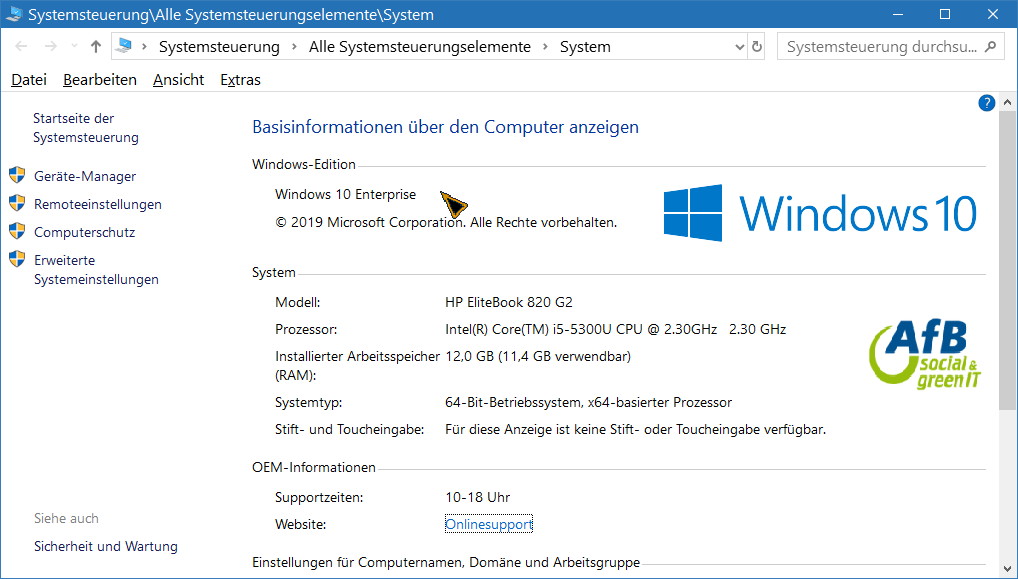Image resolution: width=1018 pixels, height=579 pixels.
Task: Expand chevron before Systemsteuerung breadcrumb
Action: 144,47
